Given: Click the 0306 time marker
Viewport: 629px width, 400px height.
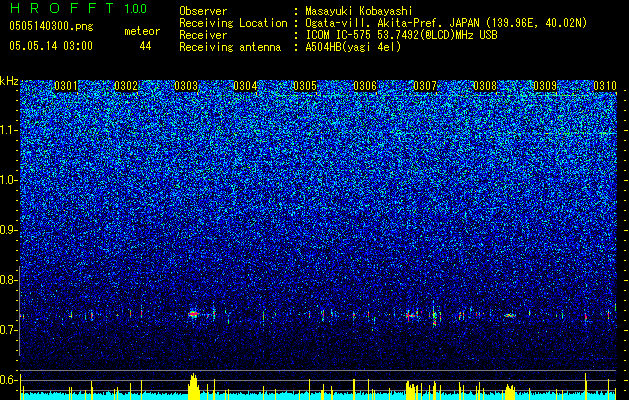Looking at the screenshot, I should (x=365, y=86).
